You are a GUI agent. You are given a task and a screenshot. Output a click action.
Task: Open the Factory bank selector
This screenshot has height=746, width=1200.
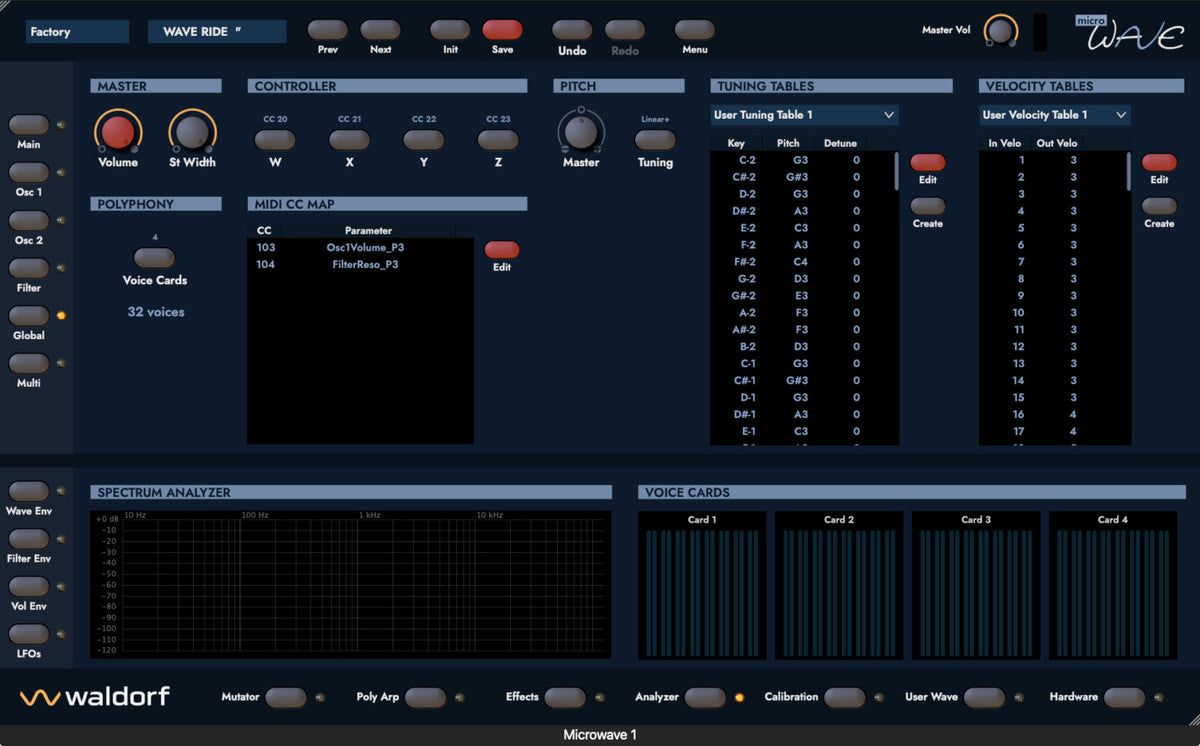(77, 32)
